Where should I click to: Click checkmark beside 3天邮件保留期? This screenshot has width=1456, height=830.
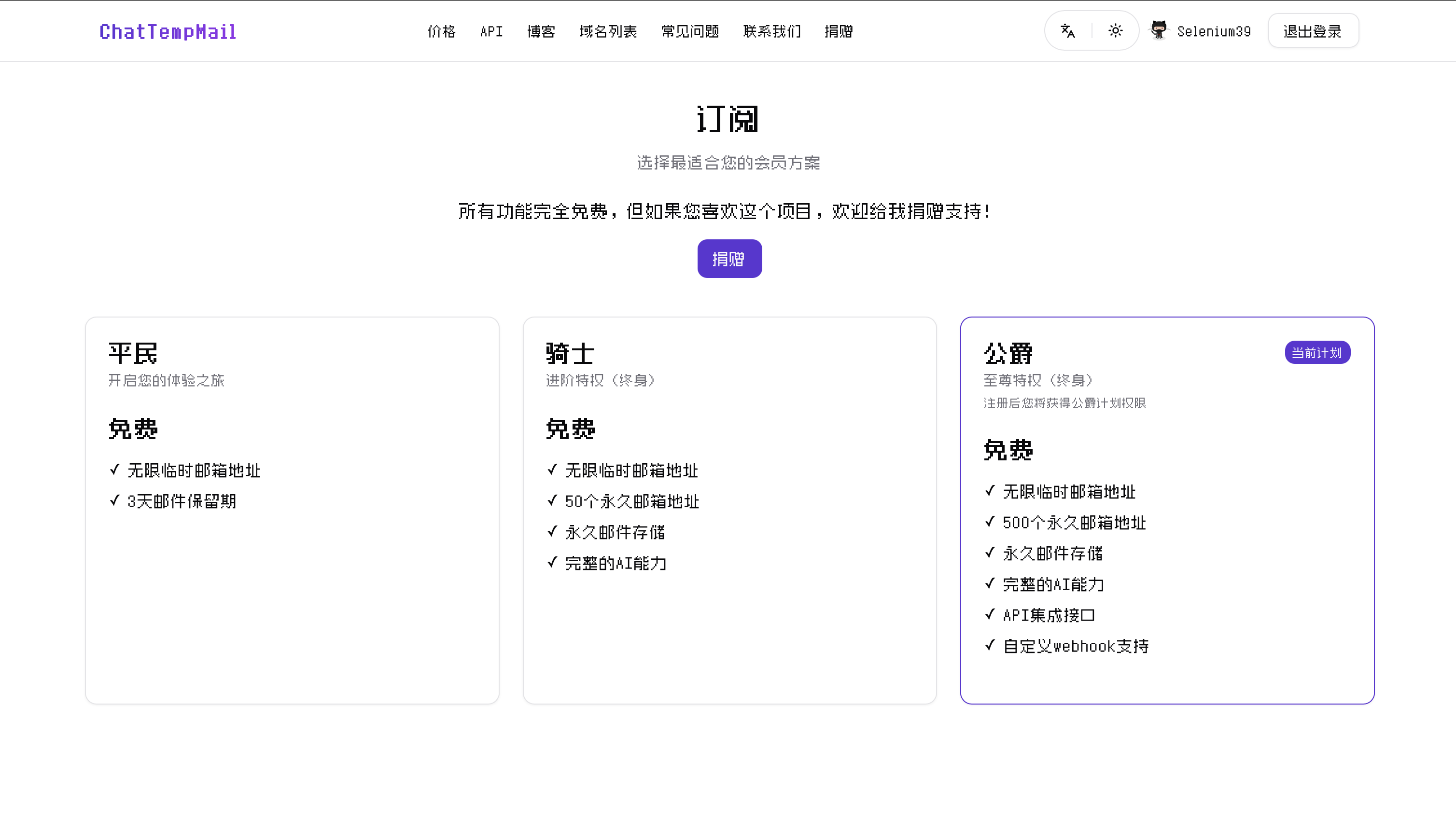click(114, 500)
